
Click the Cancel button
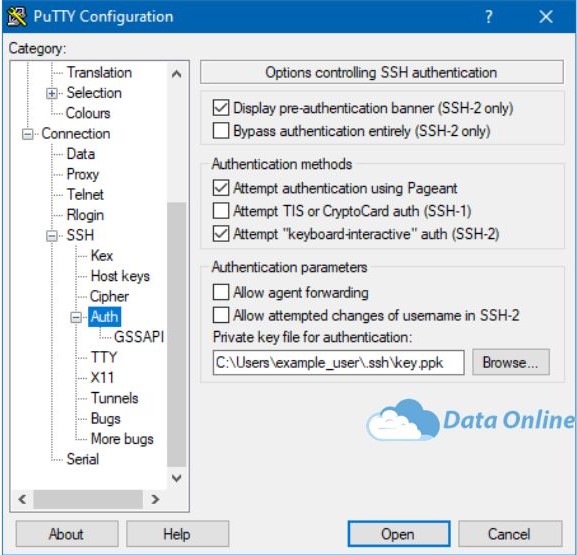(510, 534)
